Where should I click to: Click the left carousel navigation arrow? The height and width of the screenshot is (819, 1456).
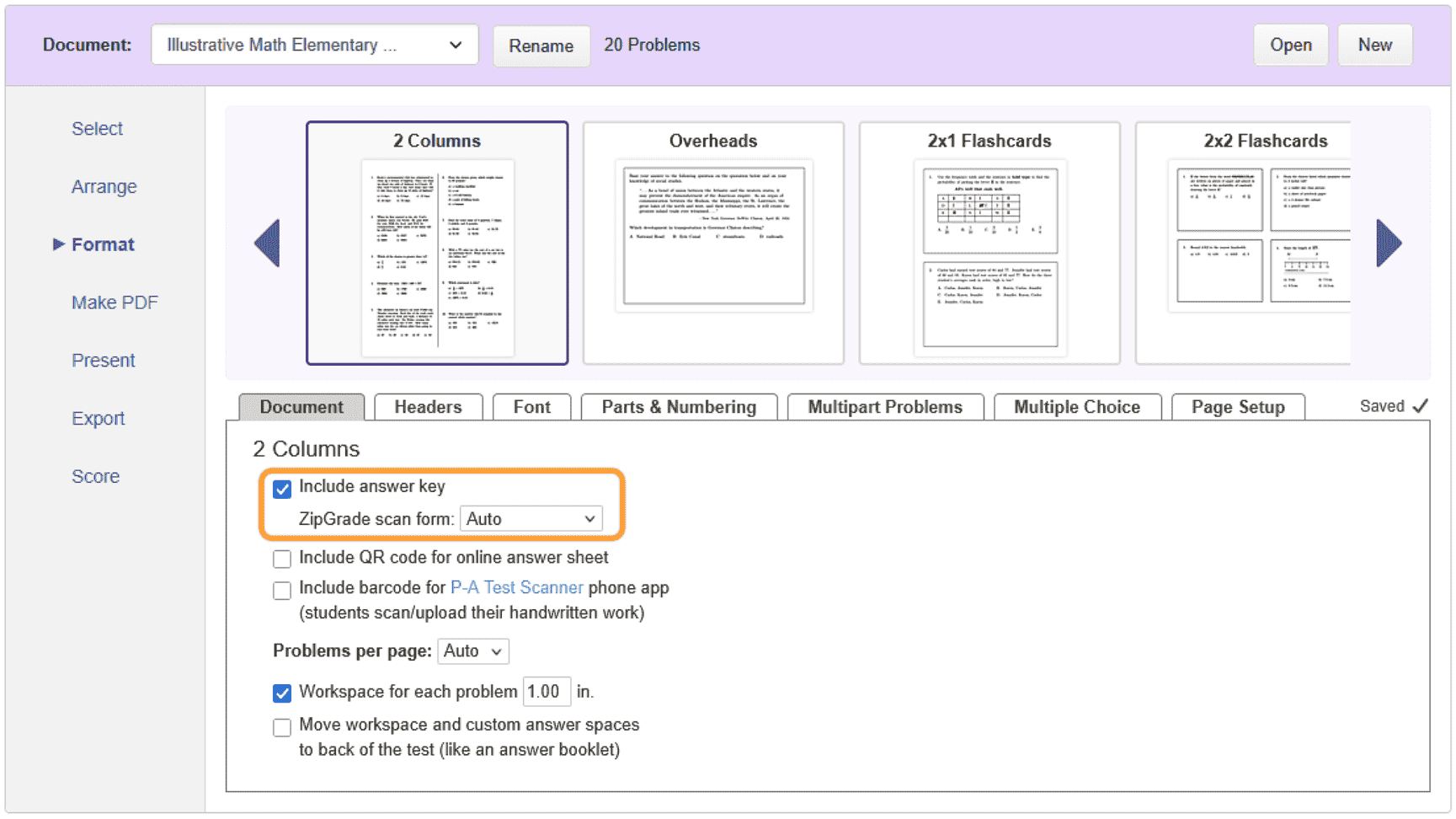(267, 243)
